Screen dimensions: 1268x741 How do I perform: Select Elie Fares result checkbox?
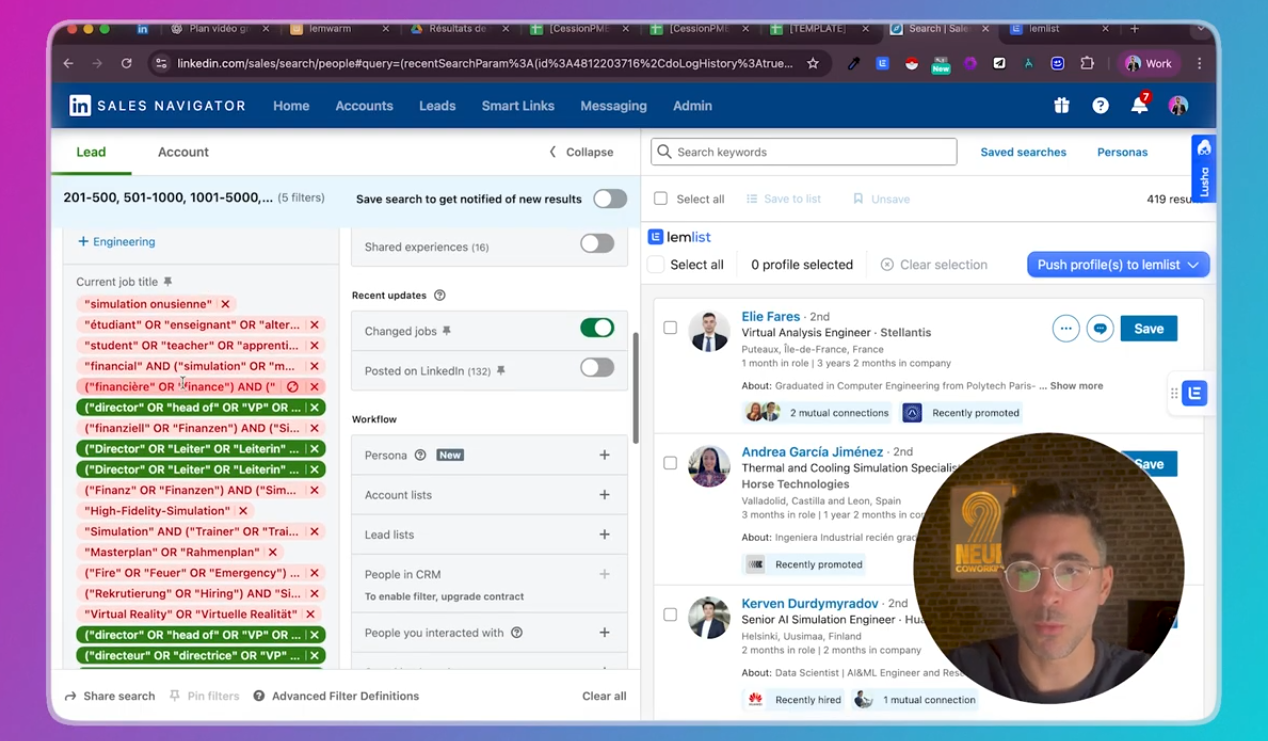(670, 328)
